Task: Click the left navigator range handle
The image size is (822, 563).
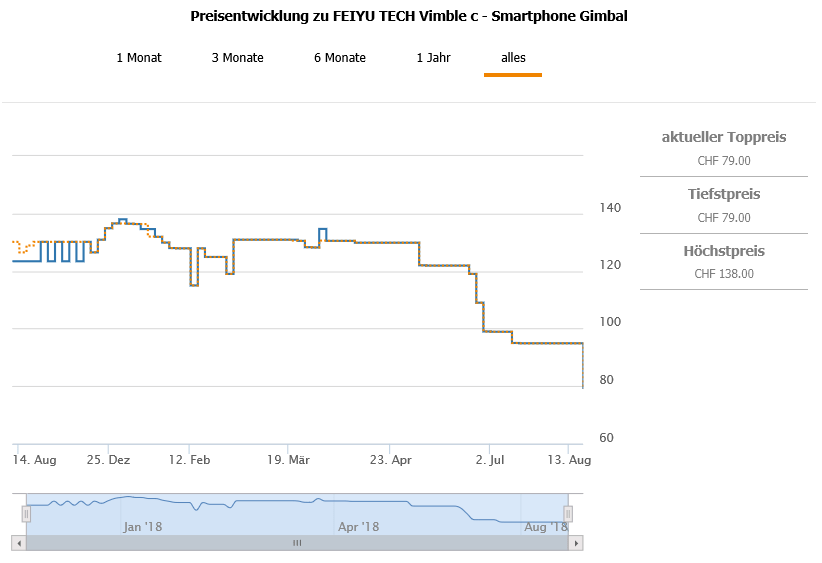Action: click(x=26, y=514)
